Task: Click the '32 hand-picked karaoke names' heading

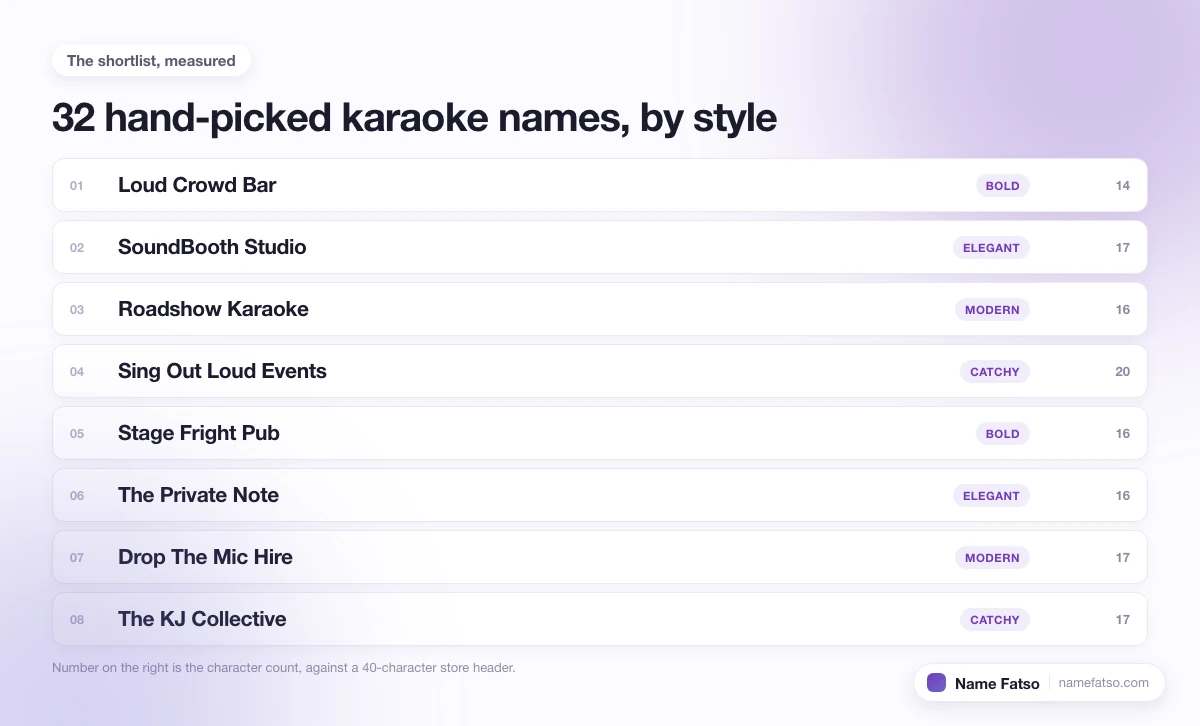Action: pyautogui.click(x=414, y=118)
